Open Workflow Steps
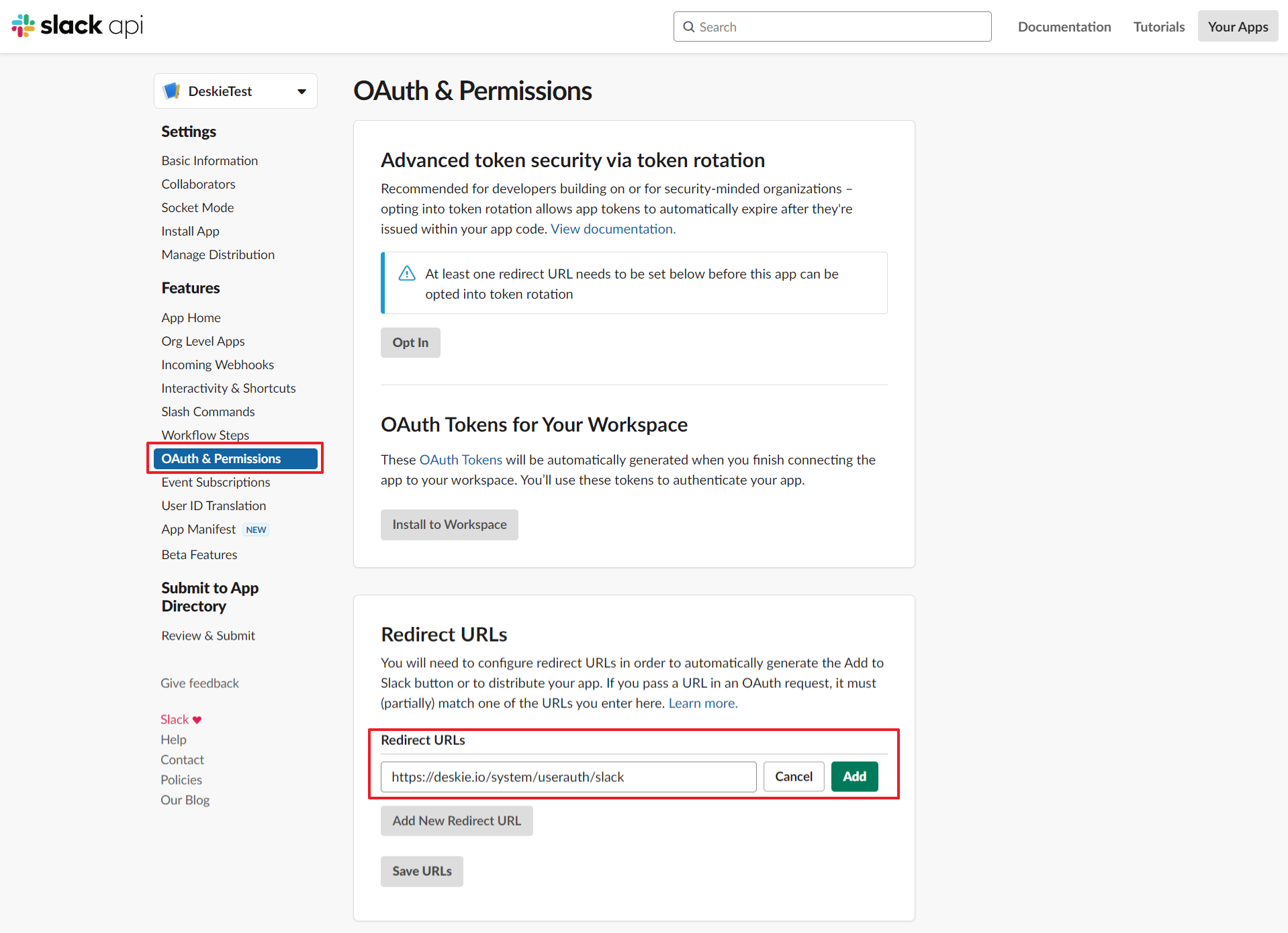This screenshot has width=1288, height=933. click(x=205, y=435)
